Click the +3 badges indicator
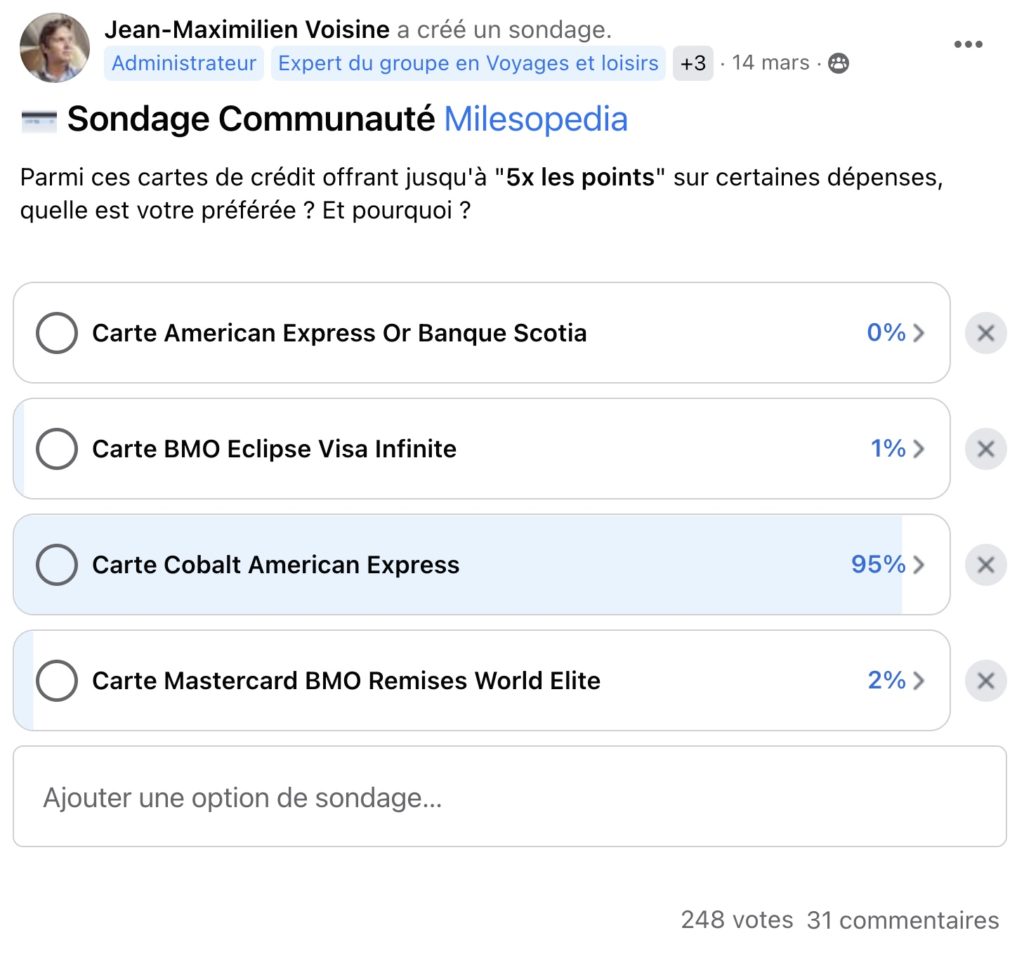This screenshot has width=1024, height=954. tap(693, 62)
